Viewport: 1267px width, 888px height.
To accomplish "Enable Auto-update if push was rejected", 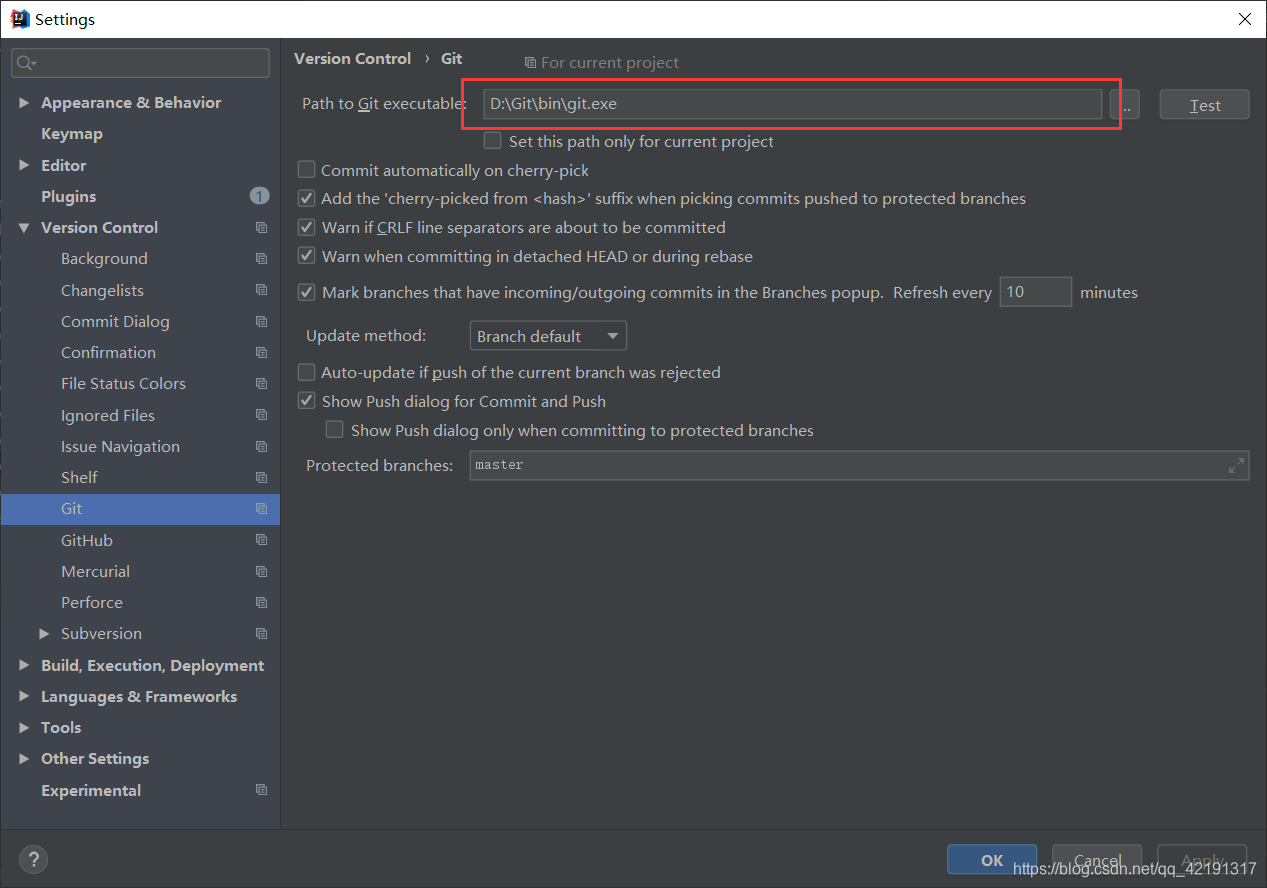I will pos(307,372).
